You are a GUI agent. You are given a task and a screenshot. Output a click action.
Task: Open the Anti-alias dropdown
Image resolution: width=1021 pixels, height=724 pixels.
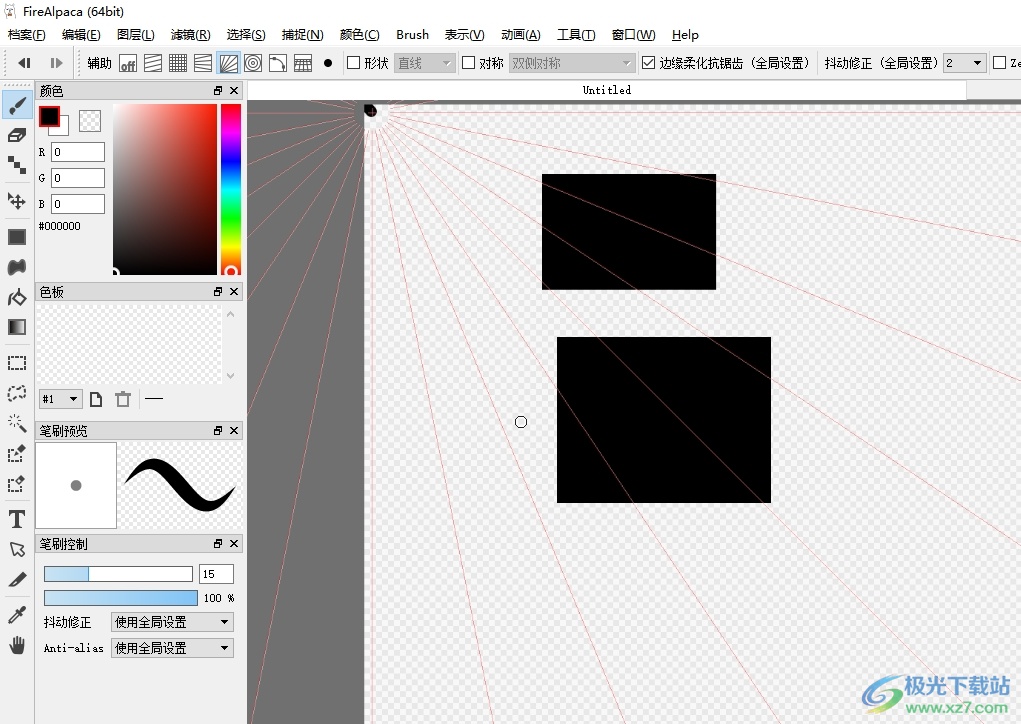(172, 648)
